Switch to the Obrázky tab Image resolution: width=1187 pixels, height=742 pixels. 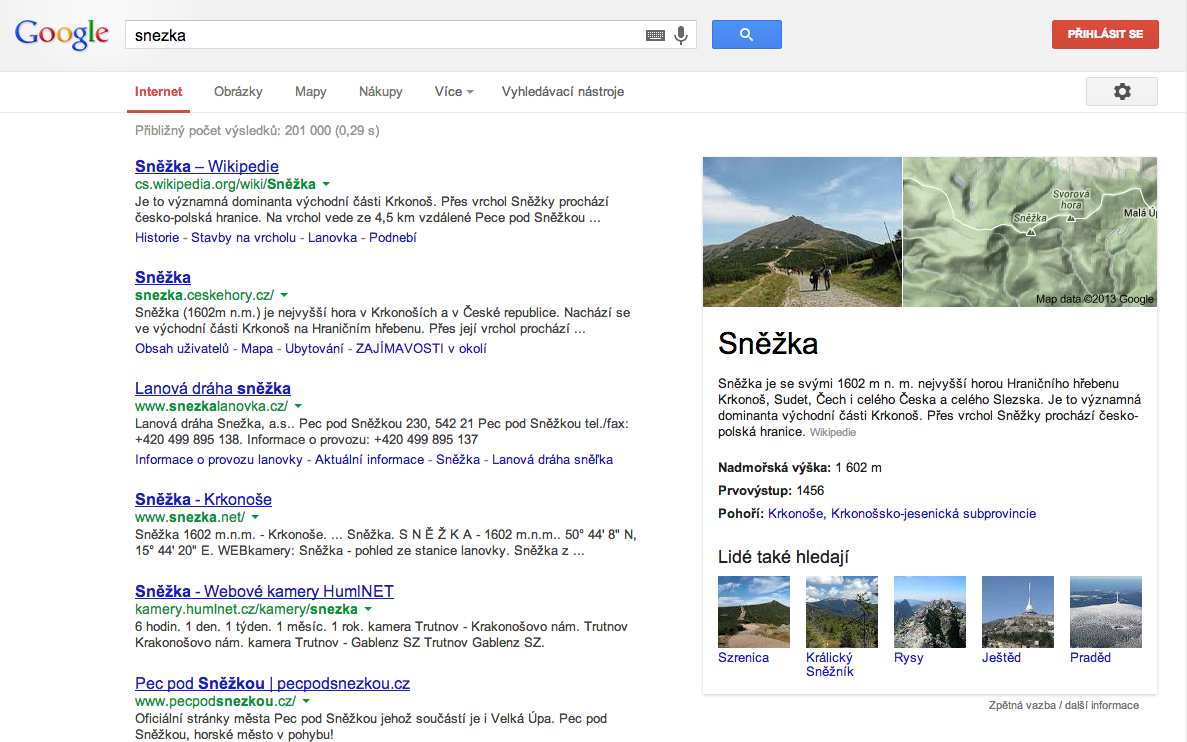238,92
